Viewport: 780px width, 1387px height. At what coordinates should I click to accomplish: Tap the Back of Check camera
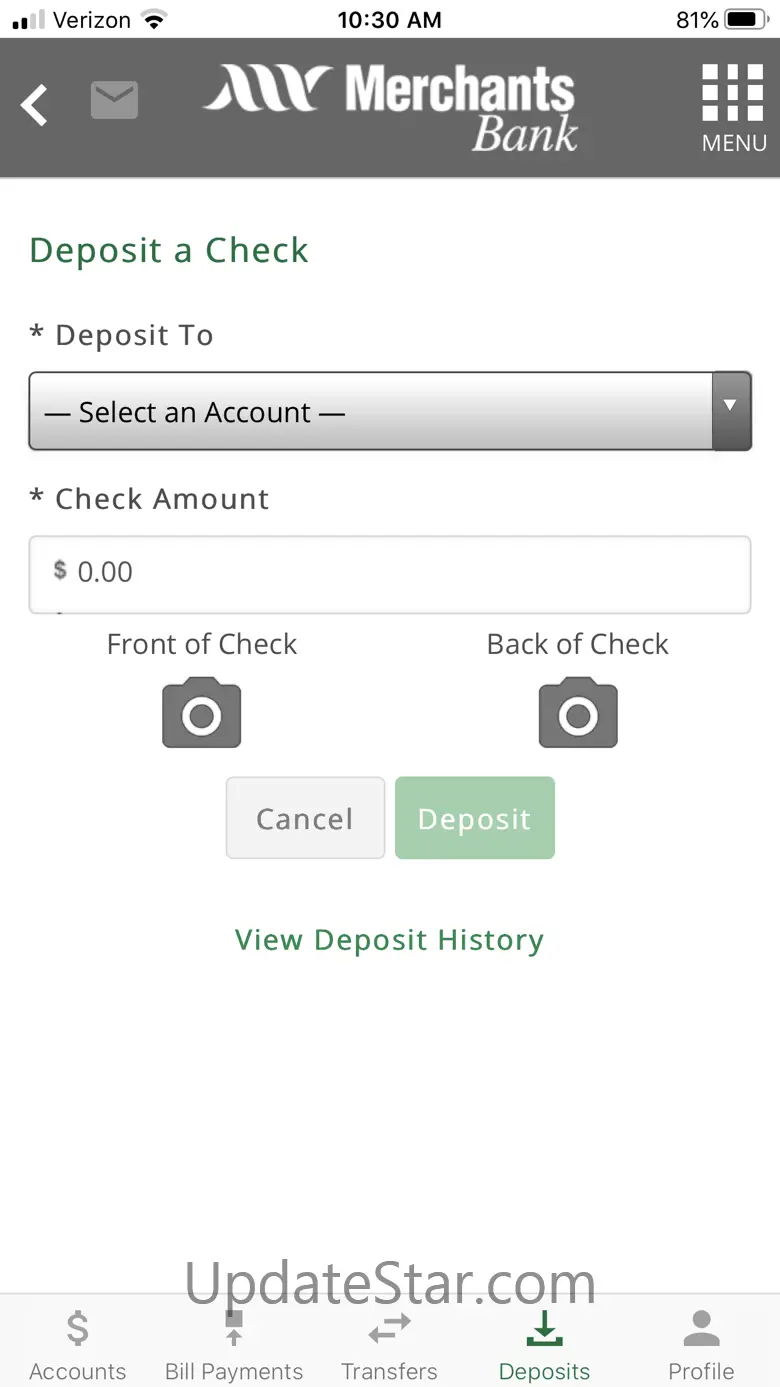(x=578, y=712)
